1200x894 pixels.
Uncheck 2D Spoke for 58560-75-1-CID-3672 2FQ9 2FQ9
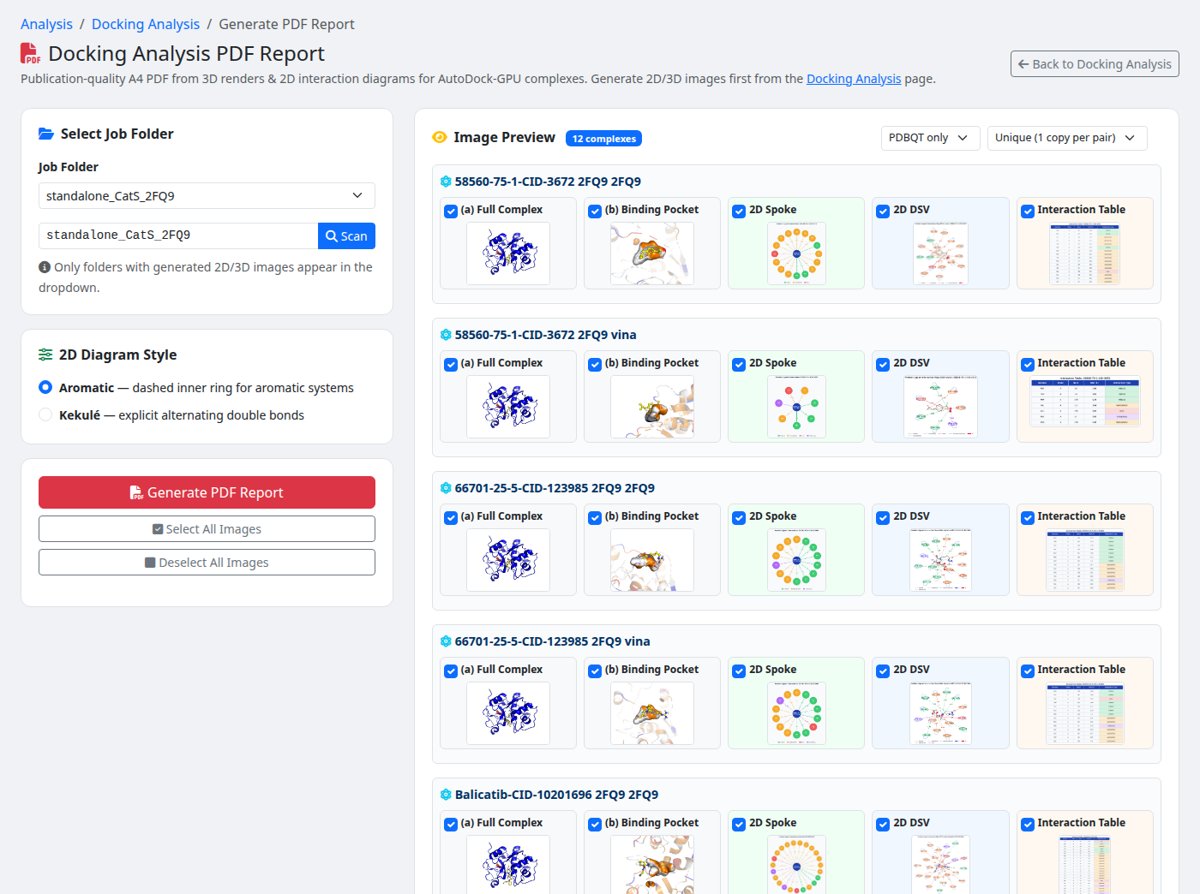tap(739, 211)
